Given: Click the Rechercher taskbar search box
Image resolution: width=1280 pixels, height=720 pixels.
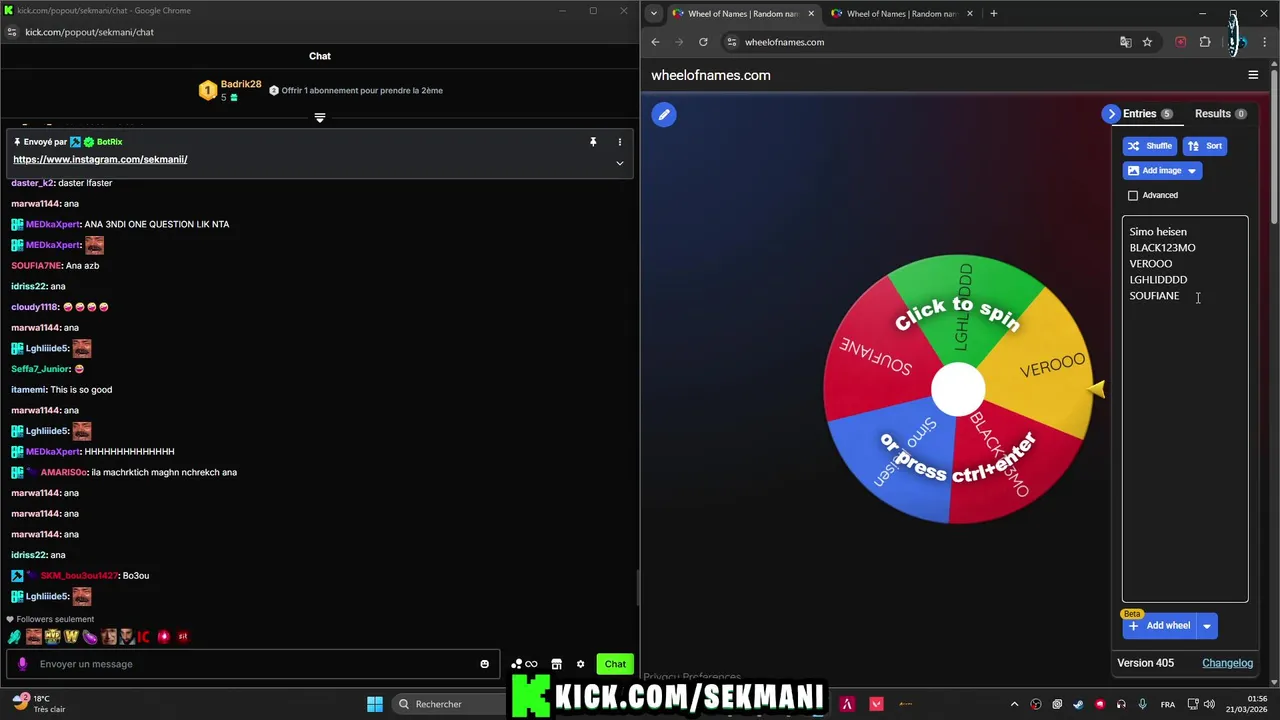Looking at the screenshot, I should (450, 704).
